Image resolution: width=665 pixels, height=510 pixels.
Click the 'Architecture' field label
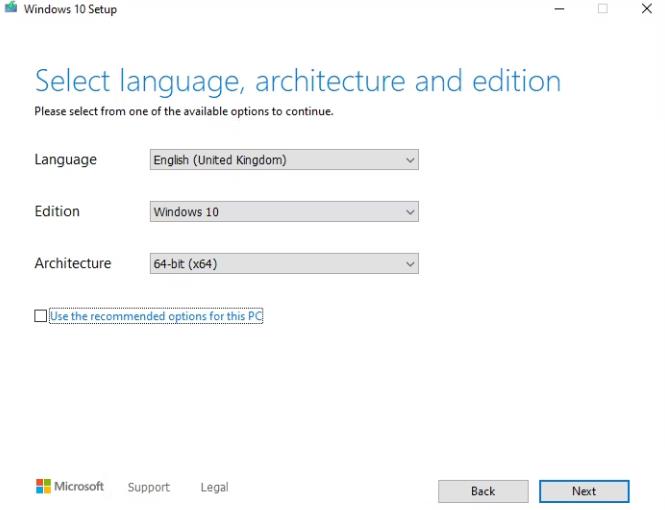pos(73,263)
